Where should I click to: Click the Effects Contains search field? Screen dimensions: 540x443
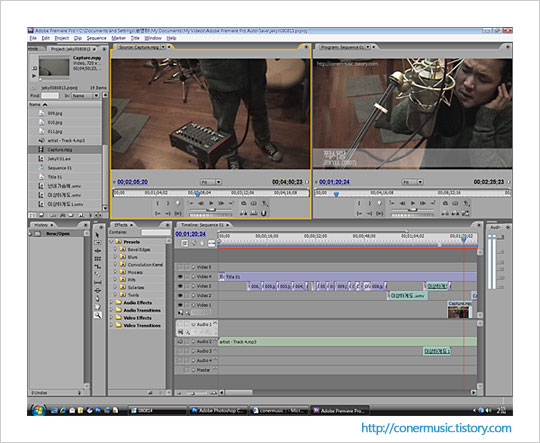click(156, 233)
